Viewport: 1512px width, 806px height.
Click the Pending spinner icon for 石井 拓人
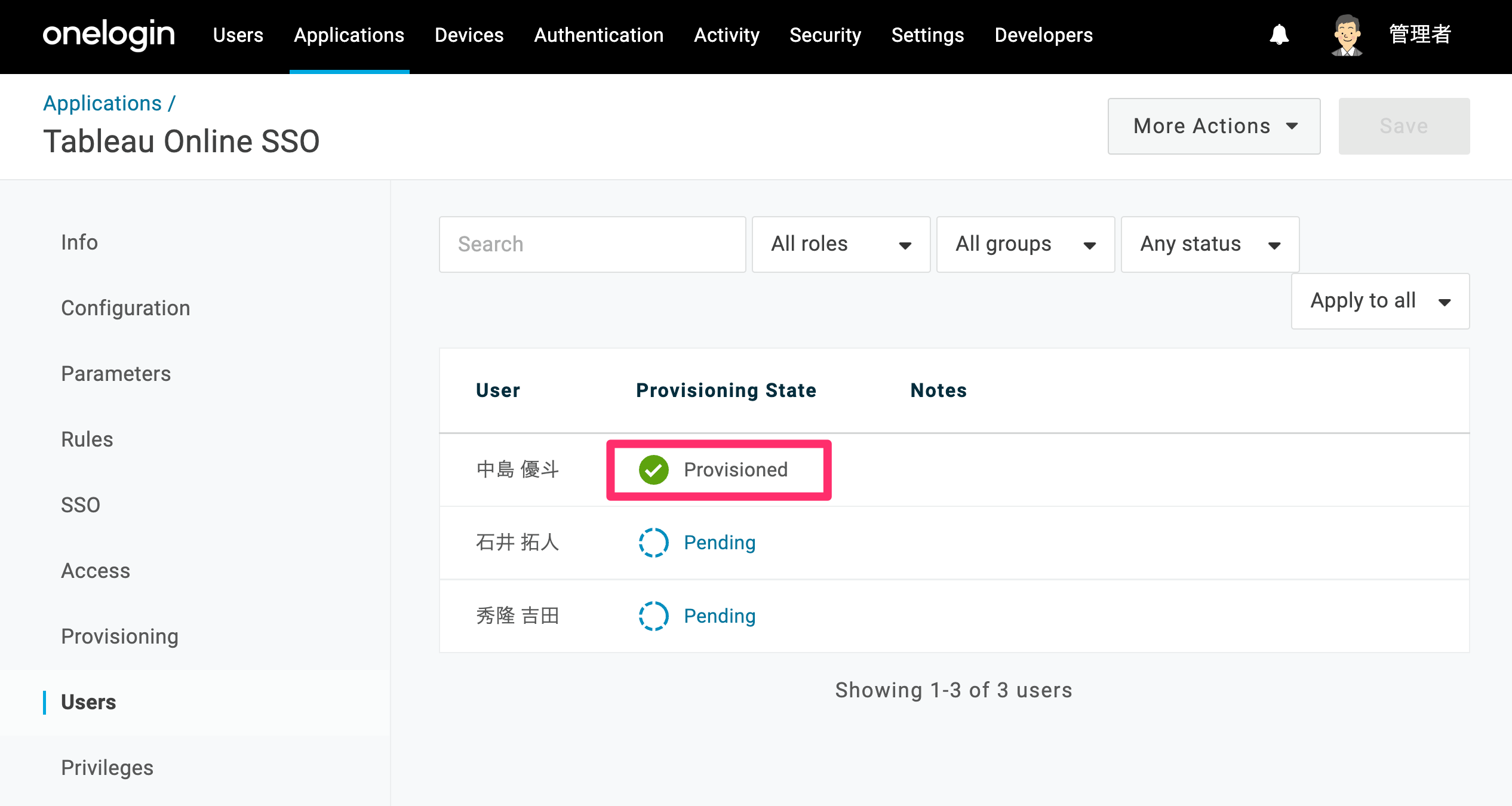coord(653,543)
